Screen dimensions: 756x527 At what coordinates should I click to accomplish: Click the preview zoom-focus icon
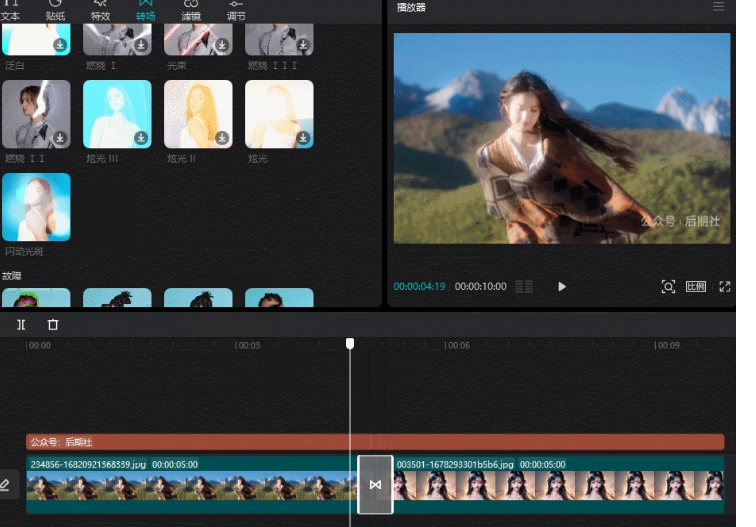tap(668, 287)
